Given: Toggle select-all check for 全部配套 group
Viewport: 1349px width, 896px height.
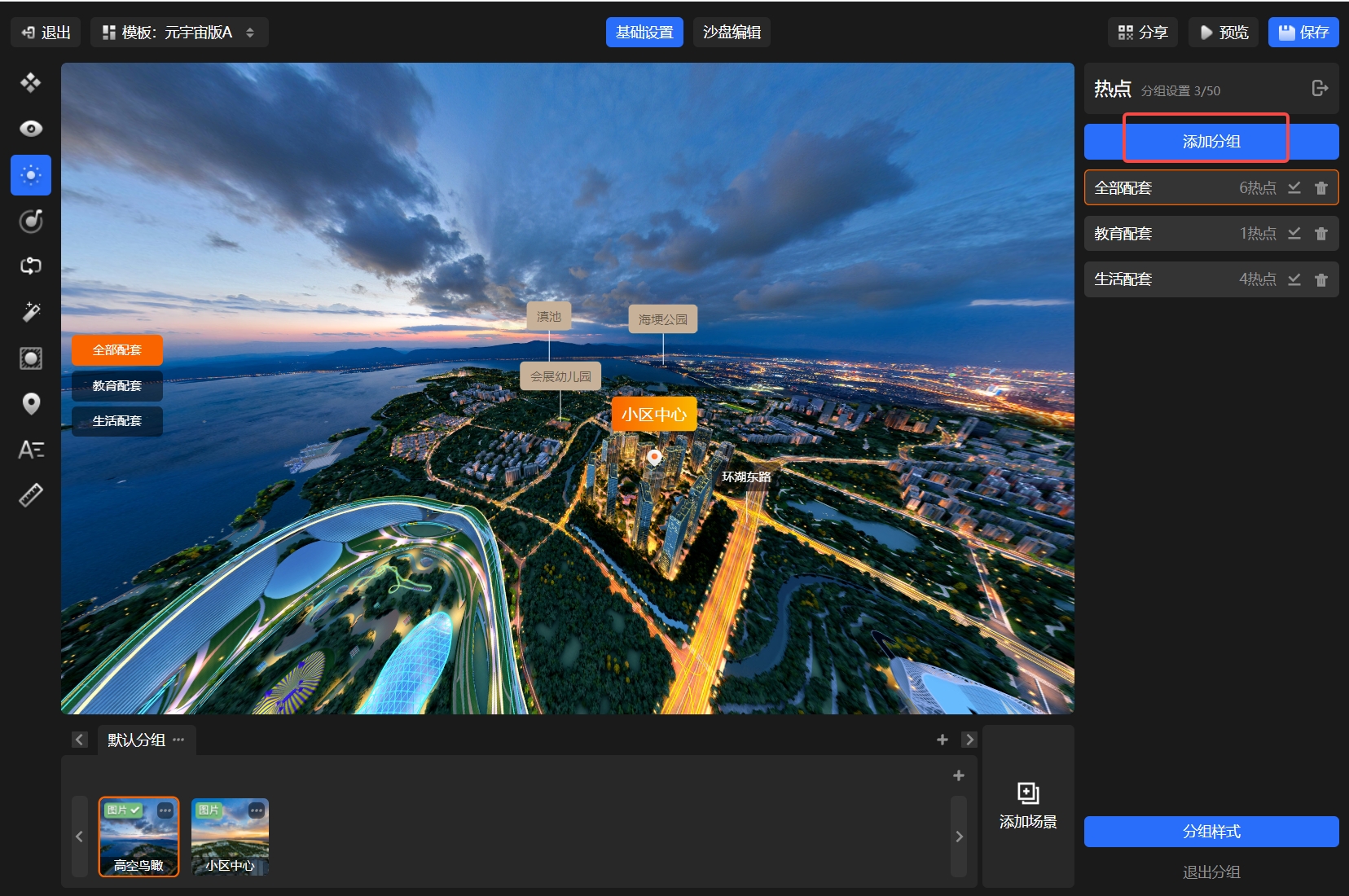Looking at the screenshot, I should tap(1294, 188).
